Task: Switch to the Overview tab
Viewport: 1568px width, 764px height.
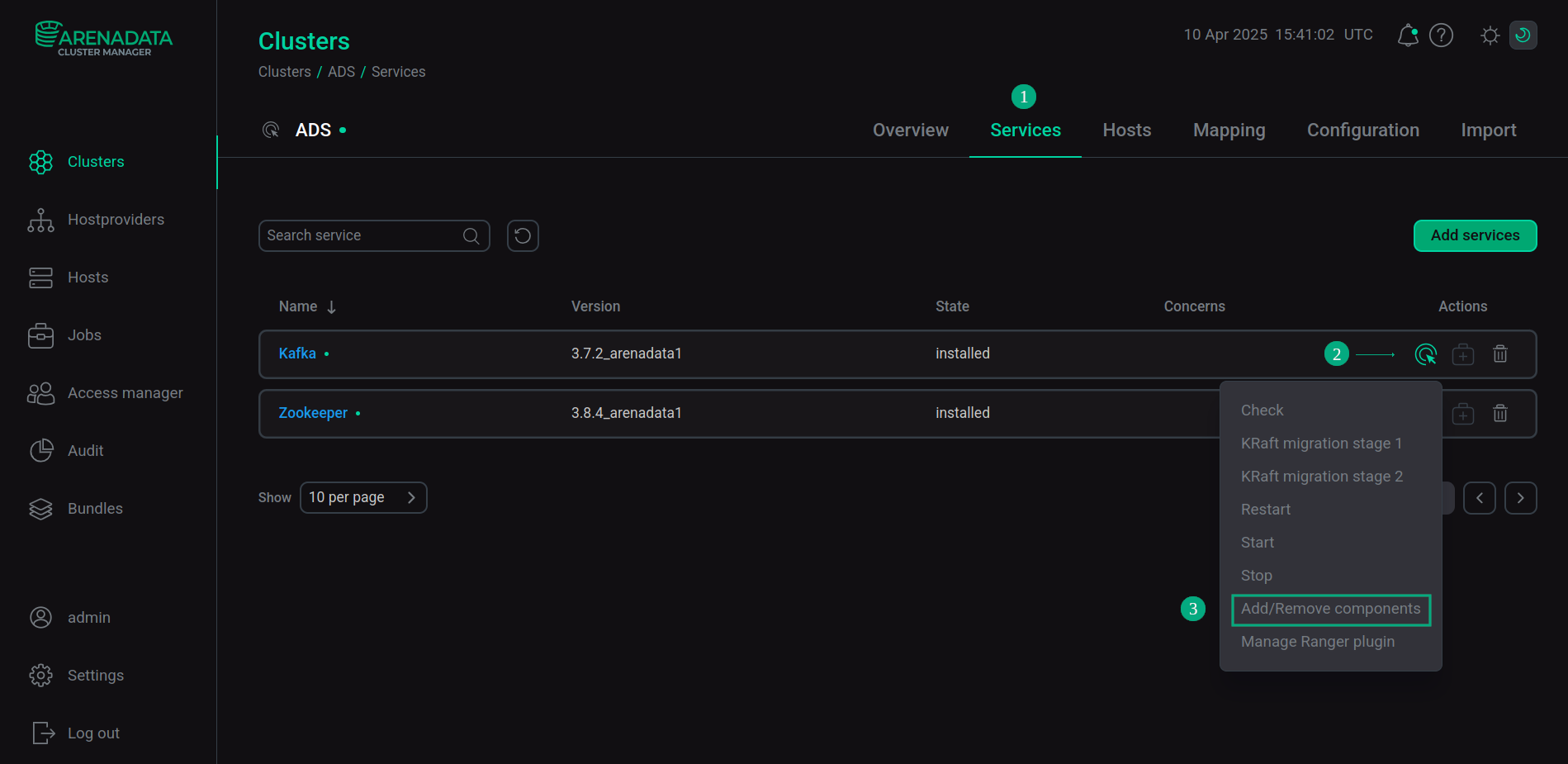Action: click(911, 130)
